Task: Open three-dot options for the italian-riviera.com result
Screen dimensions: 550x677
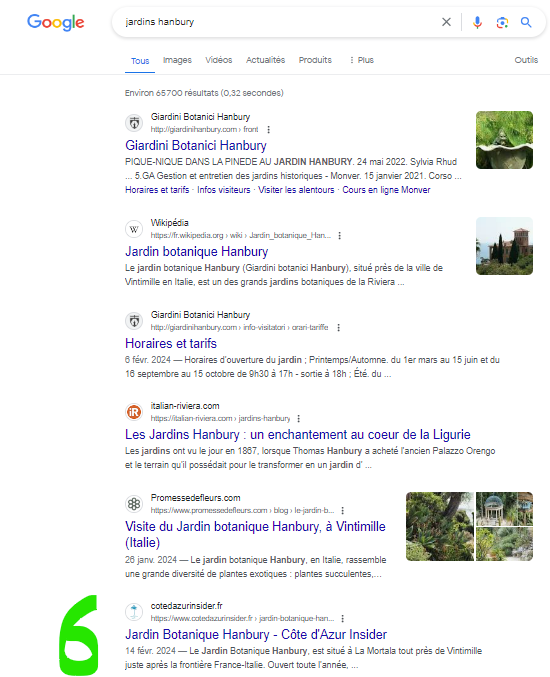Action: click(299, 419)
